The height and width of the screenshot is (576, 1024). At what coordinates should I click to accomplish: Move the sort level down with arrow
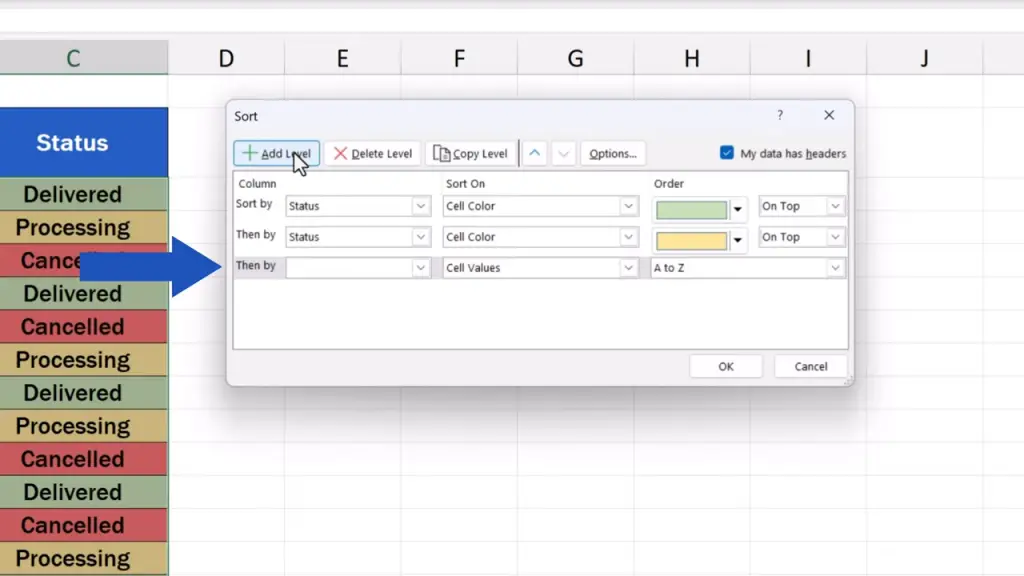pos(563,154)
